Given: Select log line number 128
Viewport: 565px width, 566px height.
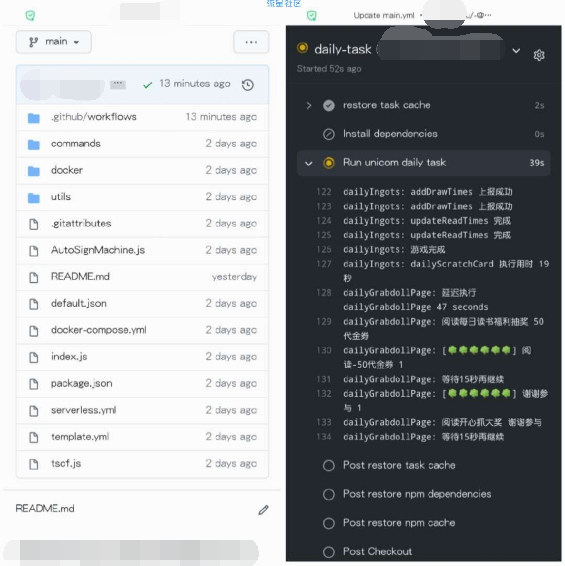Looking at the screenshot, I should [324, 292].
